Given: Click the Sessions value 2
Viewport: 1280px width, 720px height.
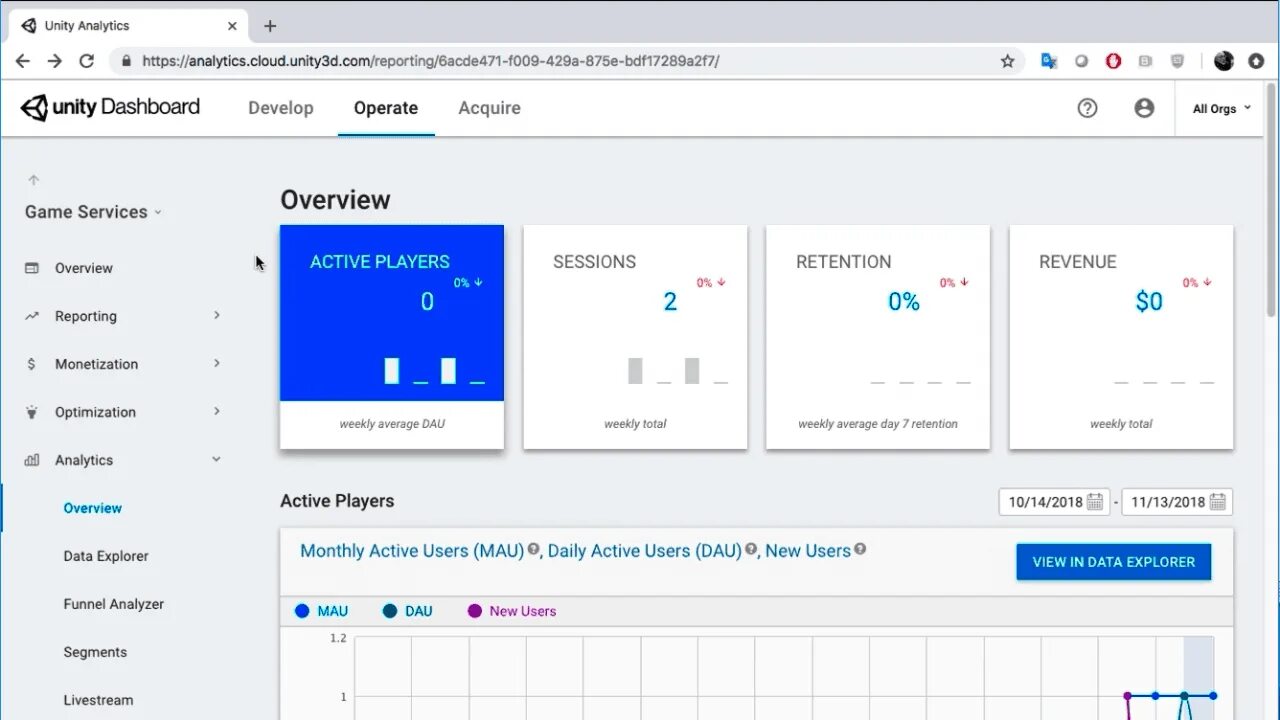Looking at the screenshot, I should tap(670, 302).
